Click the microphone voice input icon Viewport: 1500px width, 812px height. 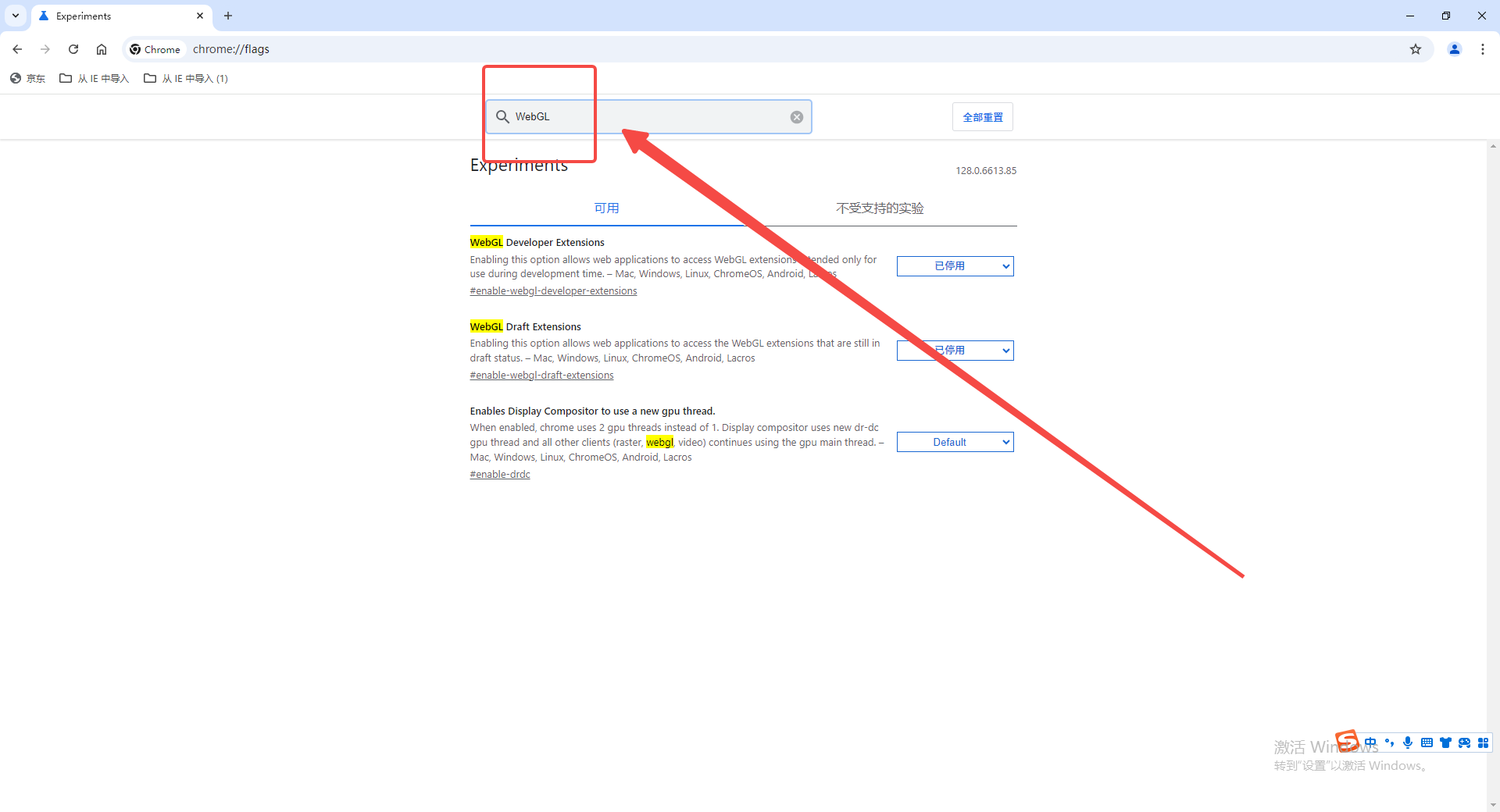[1408, 743]
